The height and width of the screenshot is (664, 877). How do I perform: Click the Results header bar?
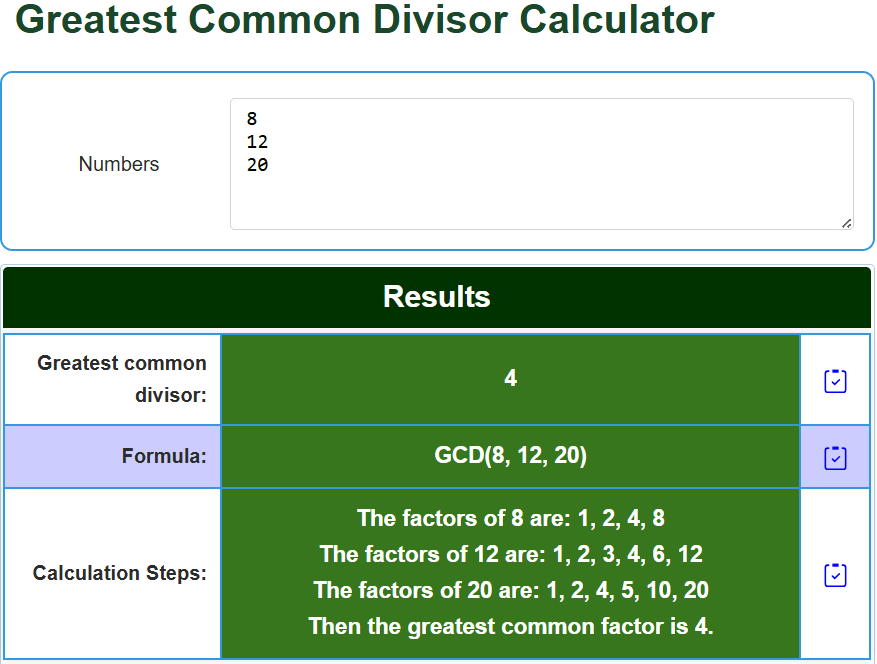pos(437,297)
